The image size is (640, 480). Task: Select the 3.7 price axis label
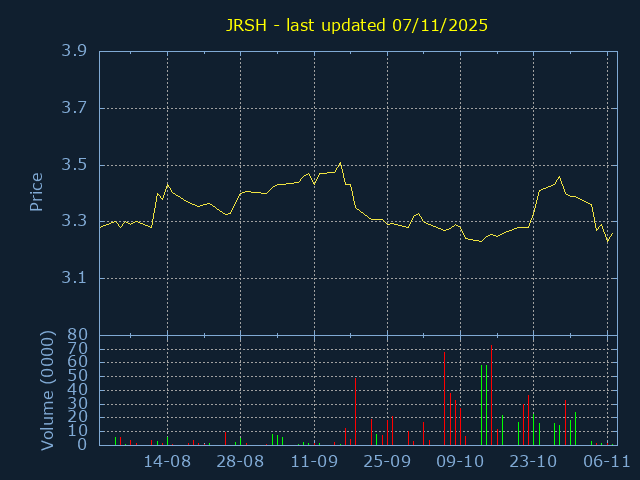73,108
